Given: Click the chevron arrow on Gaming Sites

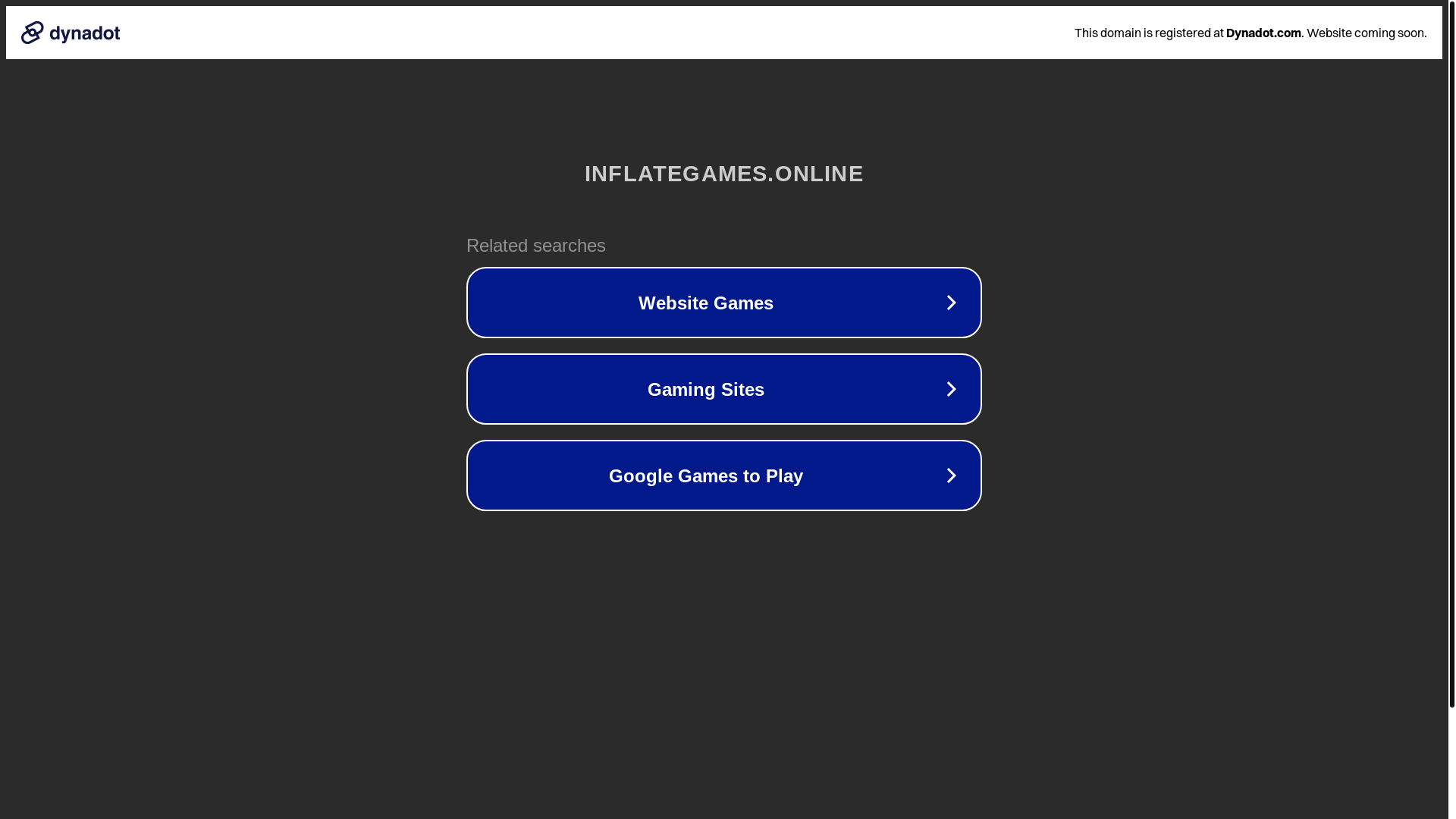Looking at the screenshot, I should pos(951,389).
